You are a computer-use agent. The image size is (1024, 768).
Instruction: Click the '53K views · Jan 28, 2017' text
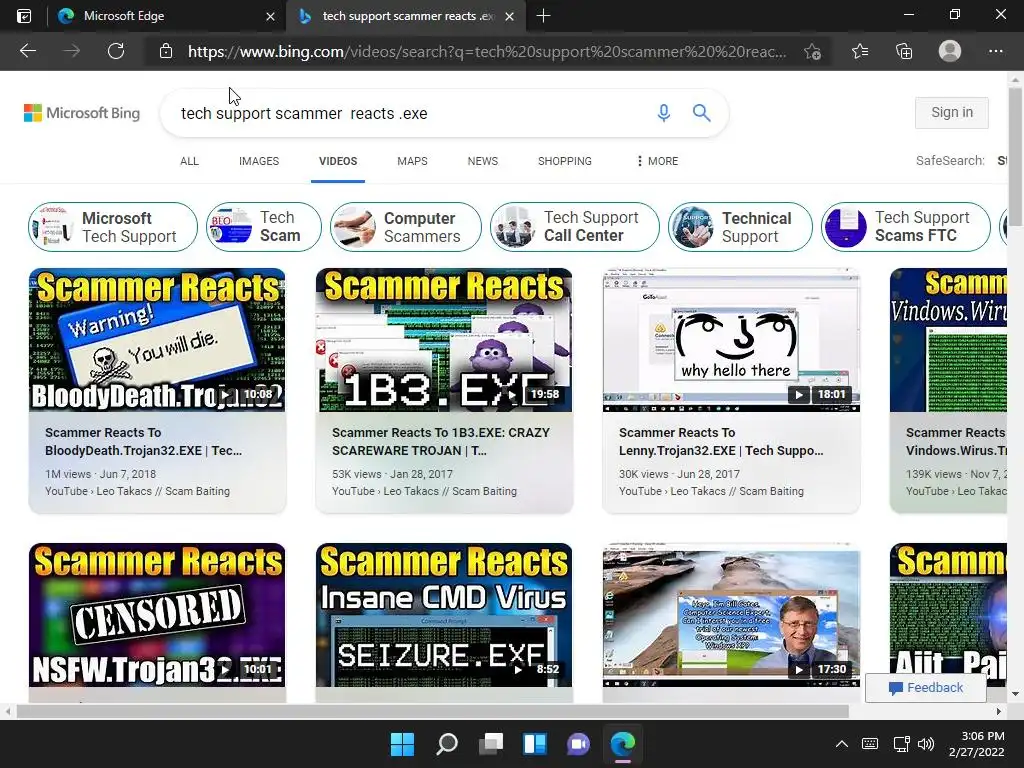(392, 474)
